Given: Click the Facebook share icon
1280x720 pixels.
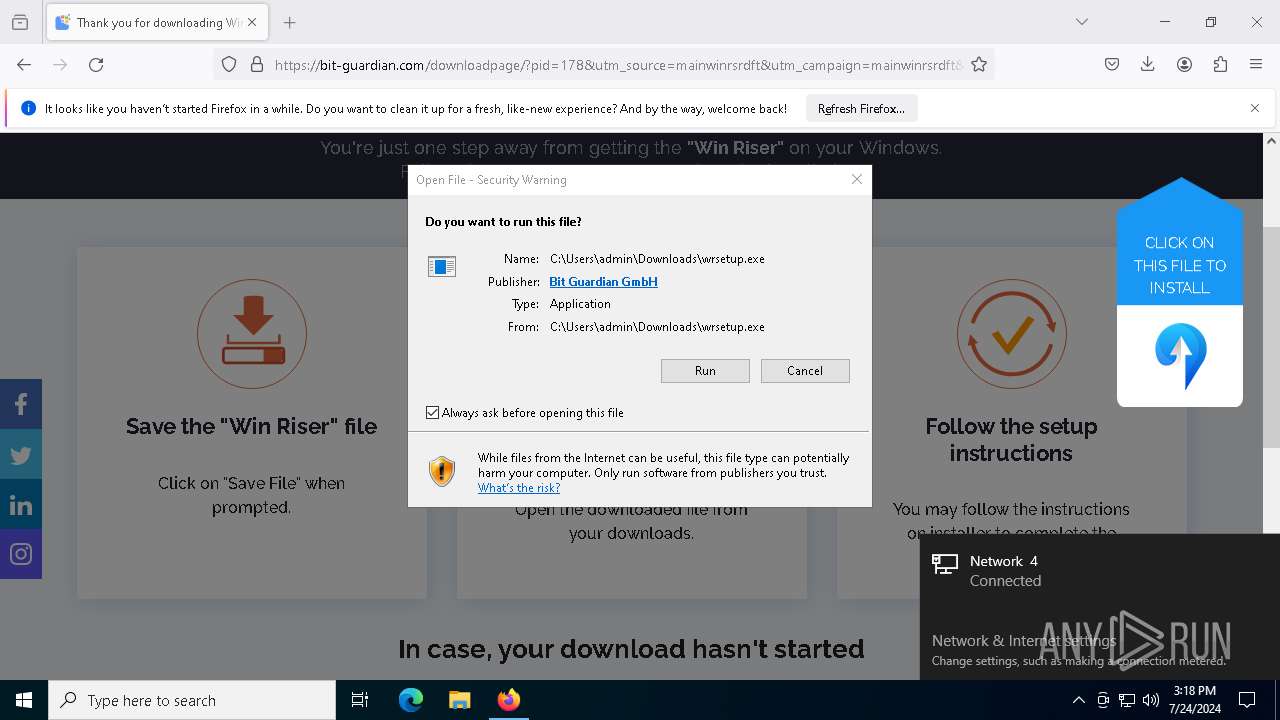Looking at the screenshot, I should pos(21,404).
